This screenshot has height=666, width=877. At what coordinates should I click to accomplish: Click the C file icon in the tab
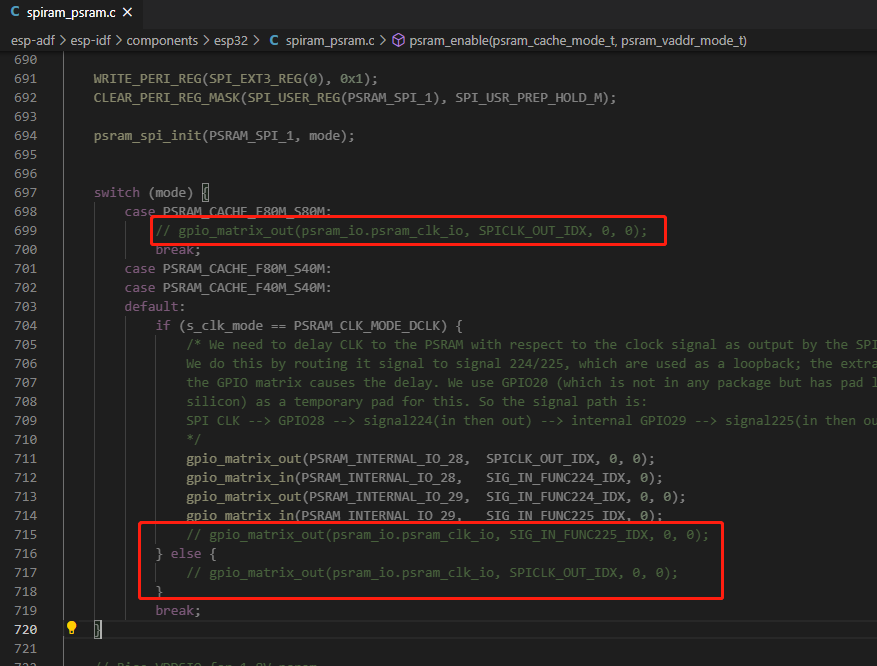click(15, 12)
